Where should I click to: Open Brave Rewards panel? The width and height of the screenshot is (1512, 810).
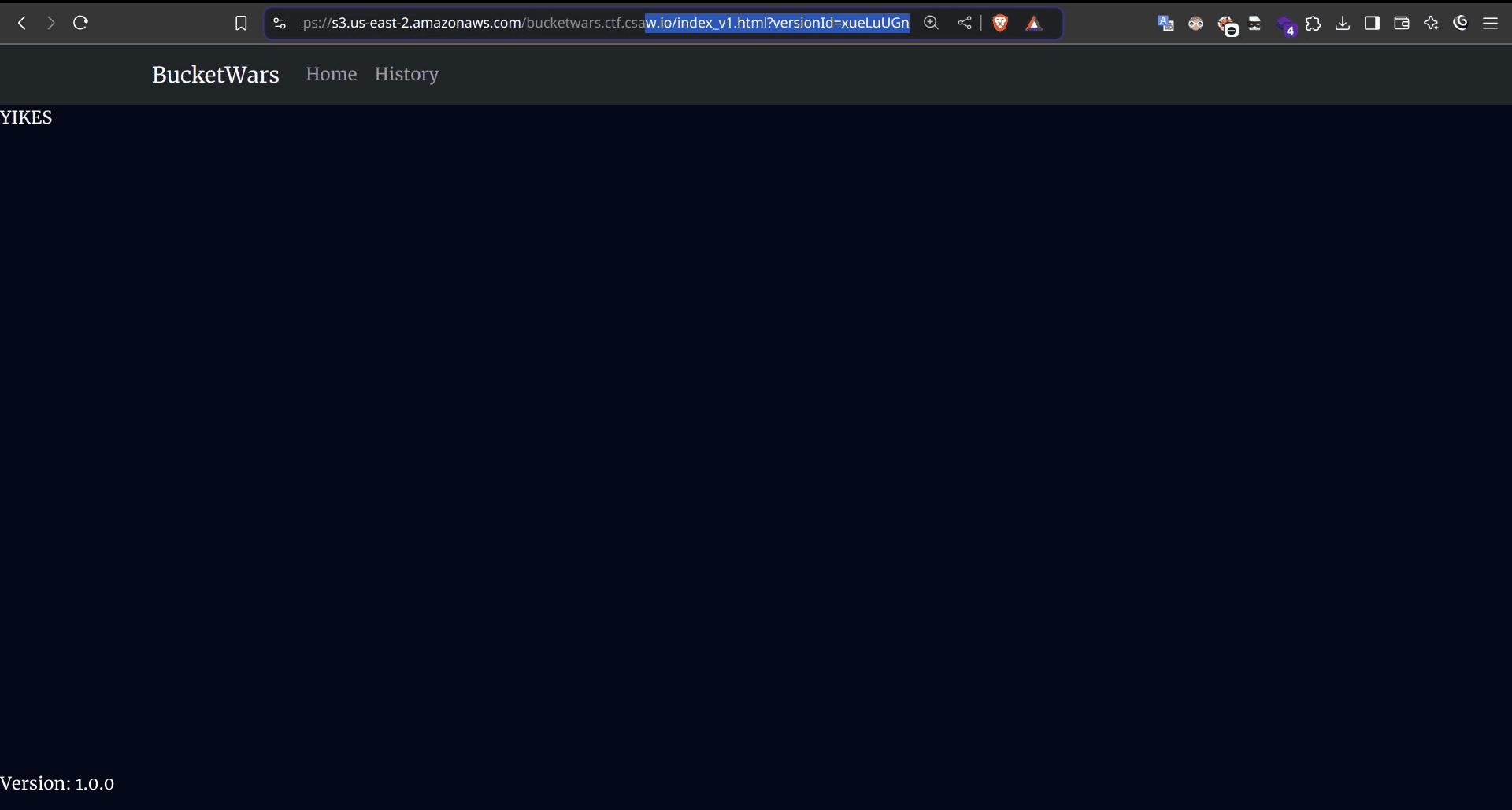point(1034,24)
